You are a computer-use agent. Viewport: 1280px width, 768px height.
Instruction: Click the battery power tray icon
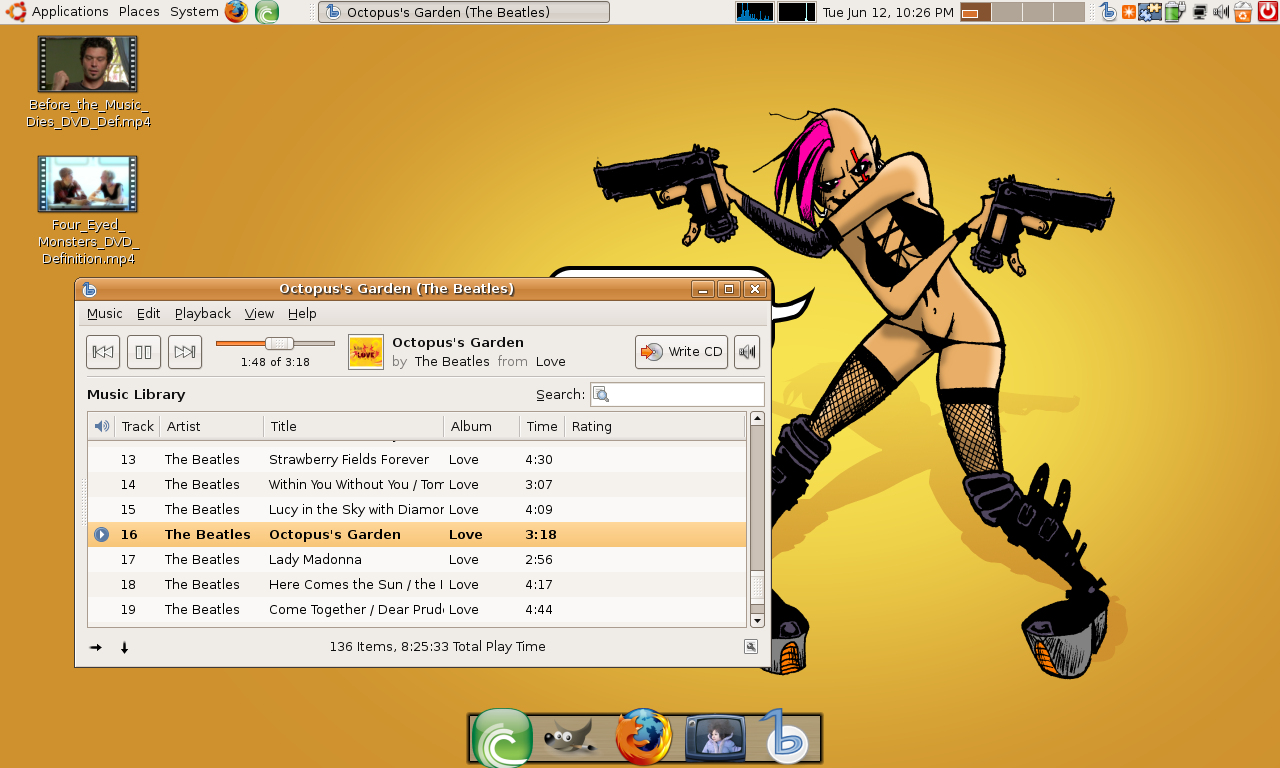click(x=1175, y=12)
